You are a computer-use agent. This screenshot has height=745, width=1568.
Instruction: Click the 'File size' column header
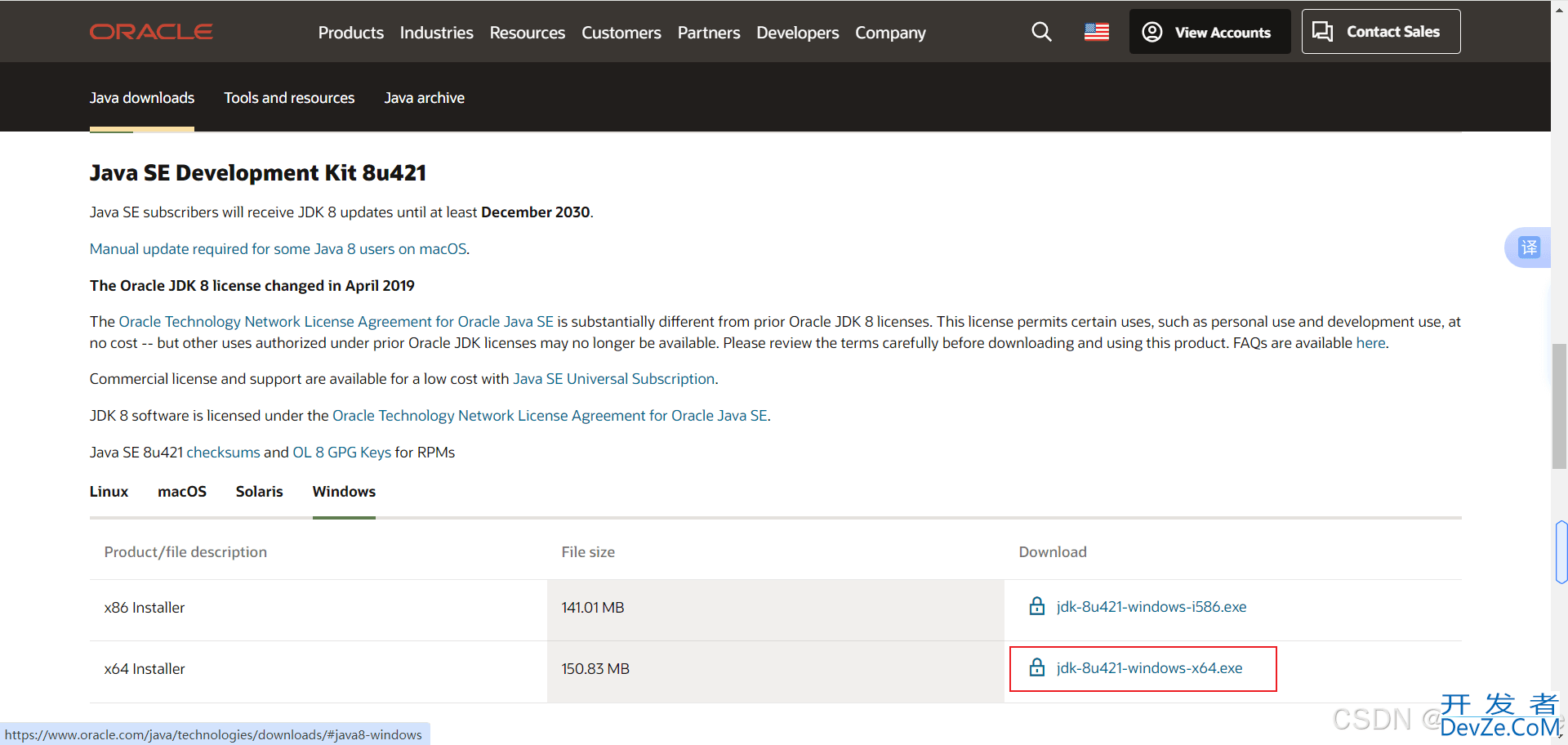(x=588, y=552)
